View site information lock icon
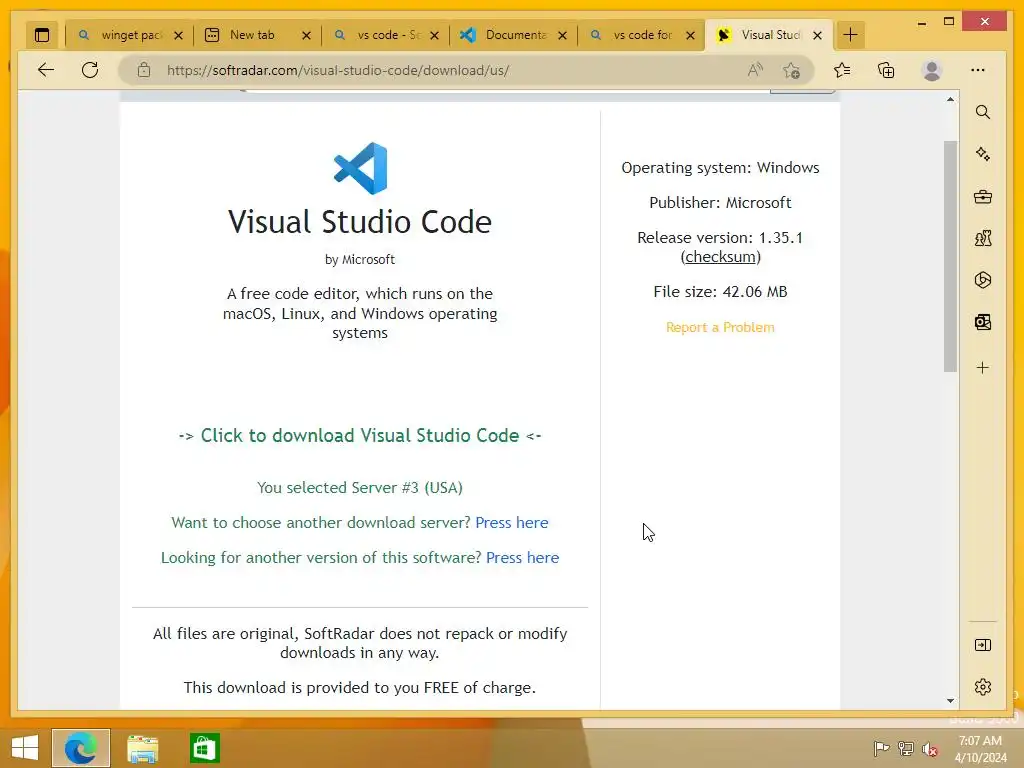The height and width of the screenshot is (768, 1024). (x=144, y=70)
